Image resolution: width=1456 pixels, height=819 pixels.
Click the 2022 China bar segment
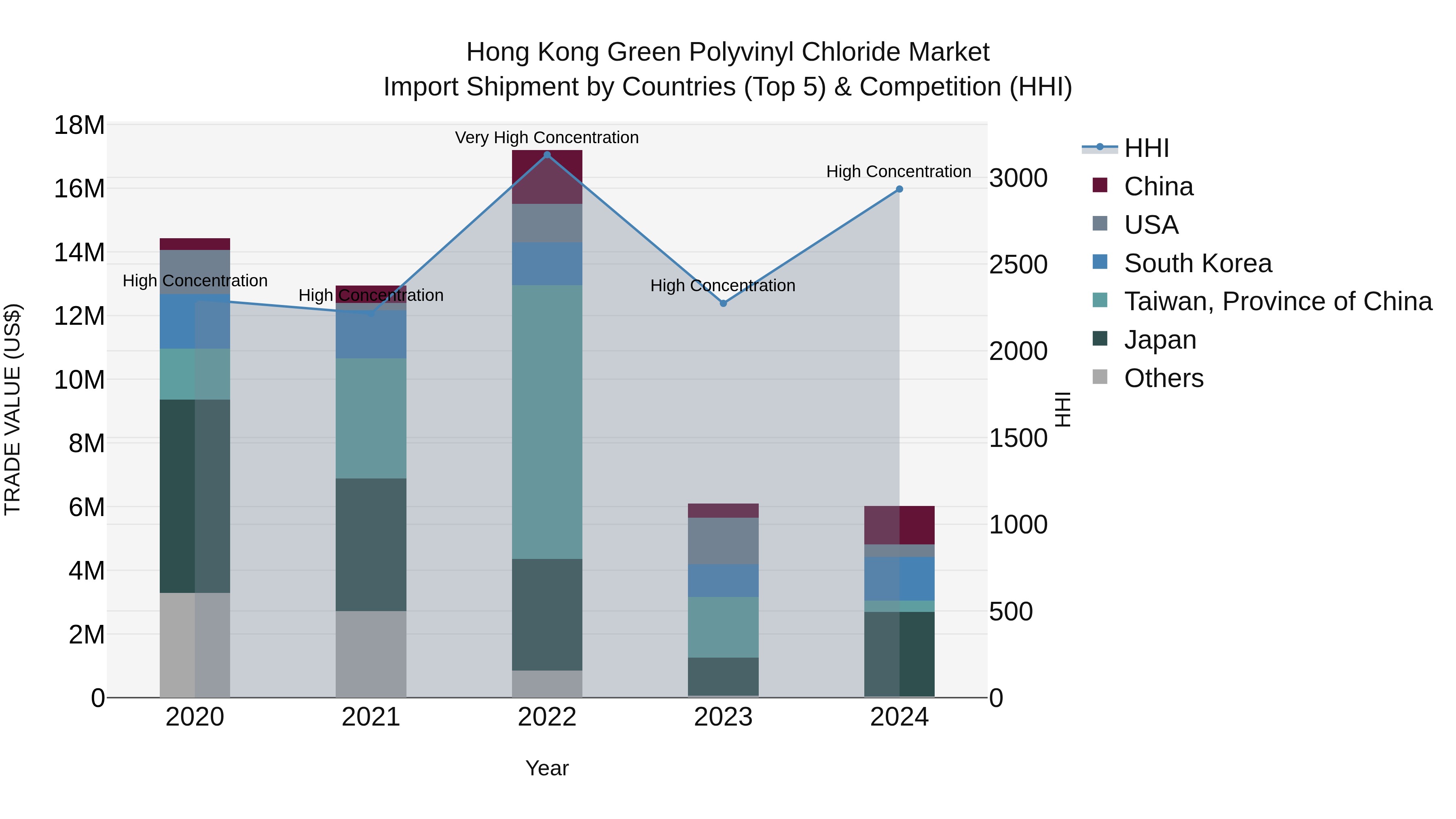(547, 178)
